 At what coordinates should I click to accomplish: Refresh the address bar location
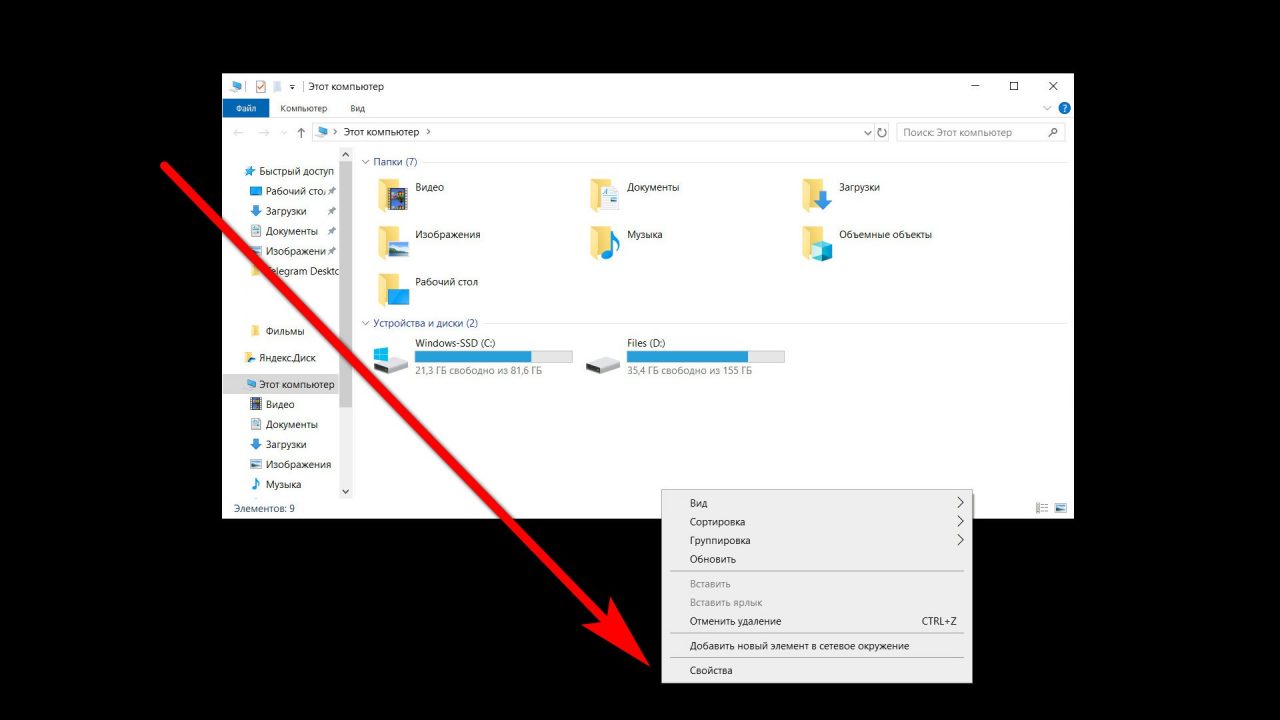[x=882, y=132]
